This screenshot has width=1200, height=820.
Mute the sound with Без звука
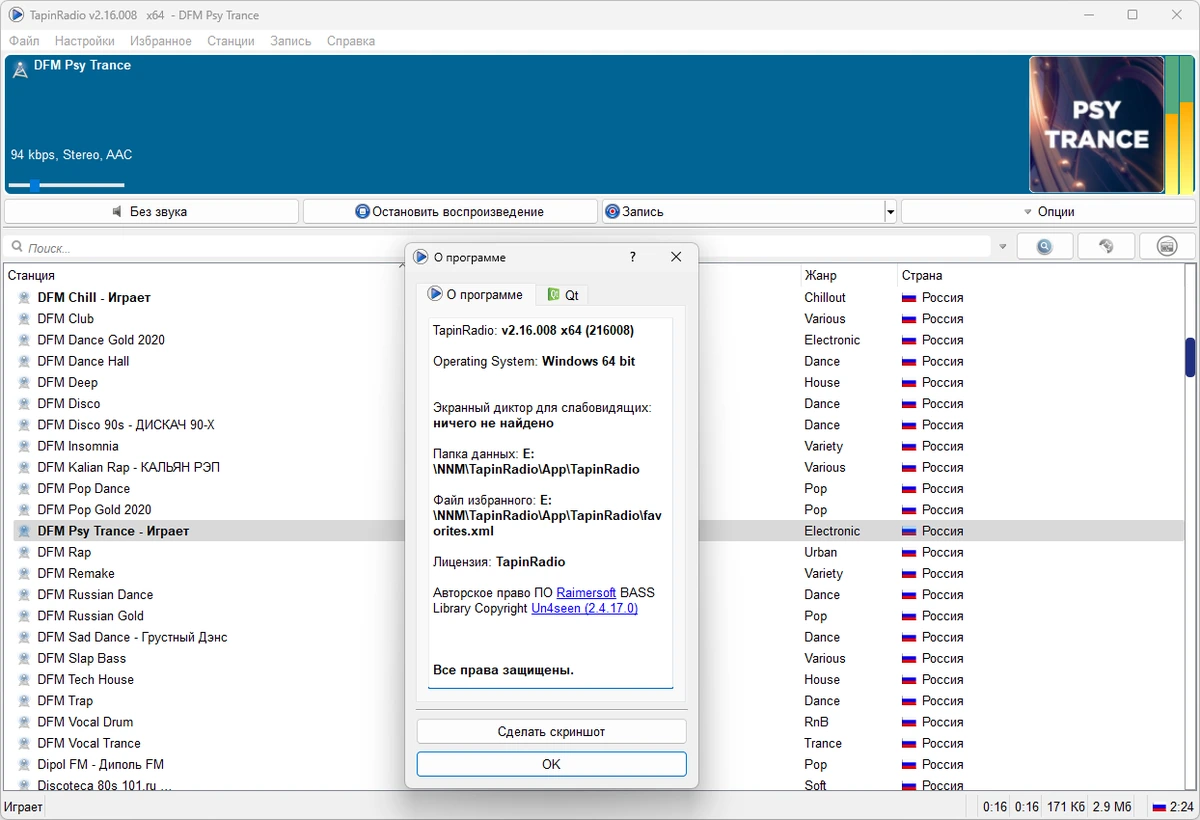(151, 212)
